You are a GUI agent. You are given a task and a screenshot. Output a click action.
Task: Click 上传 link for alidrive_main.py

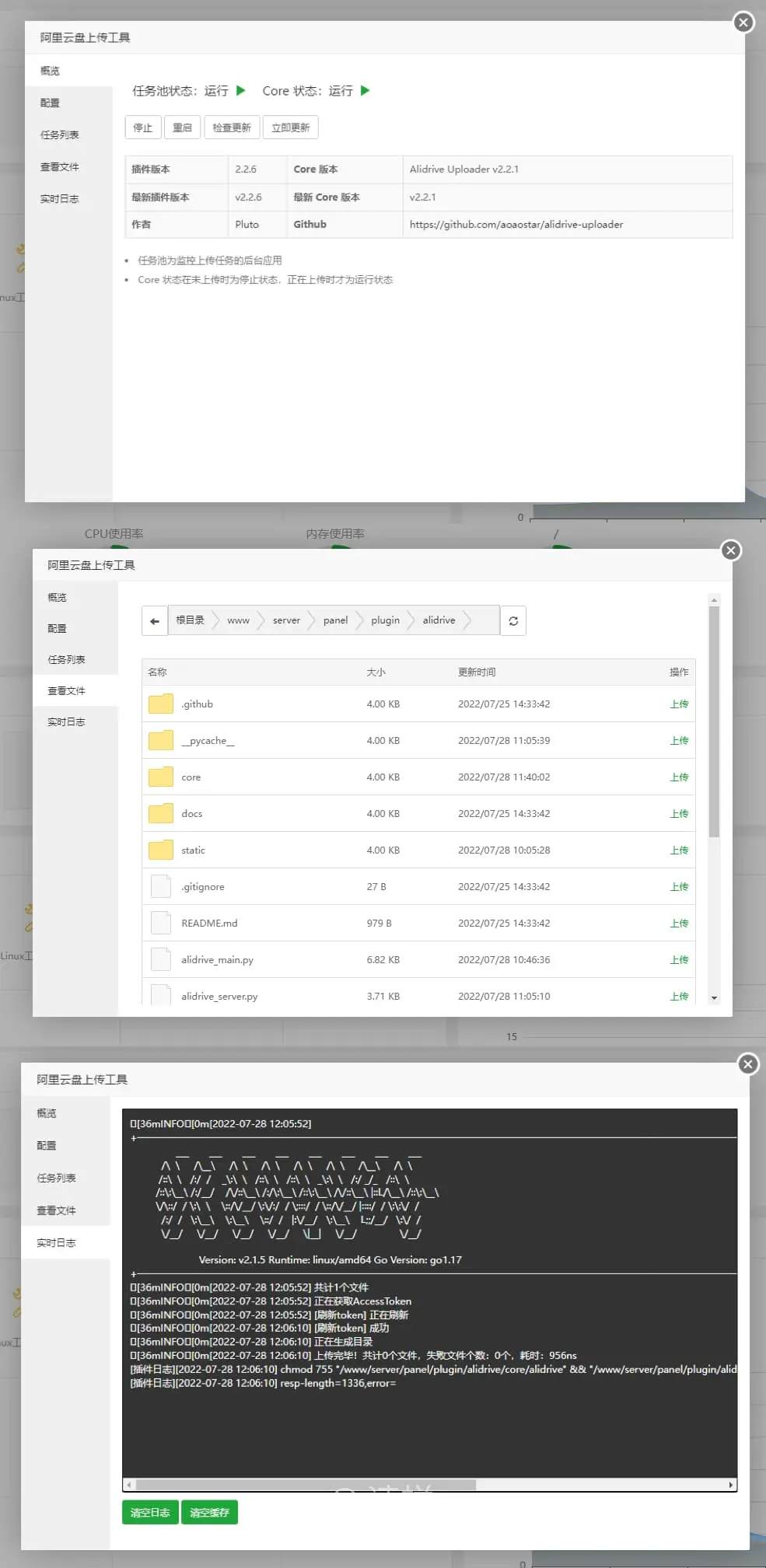point(679,959)
